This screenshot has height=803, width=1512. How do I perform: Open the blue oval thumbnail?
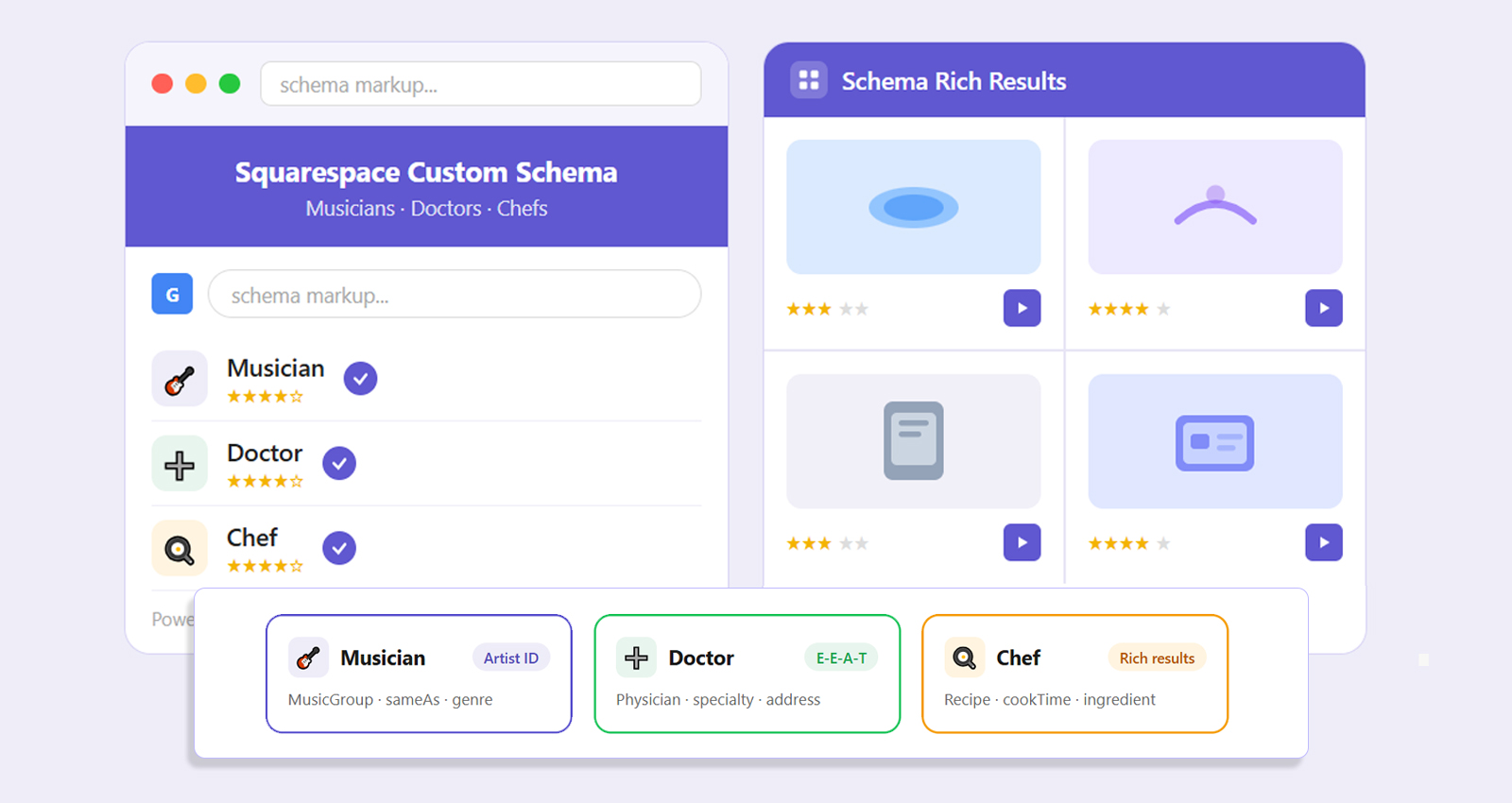coord(914,207)
